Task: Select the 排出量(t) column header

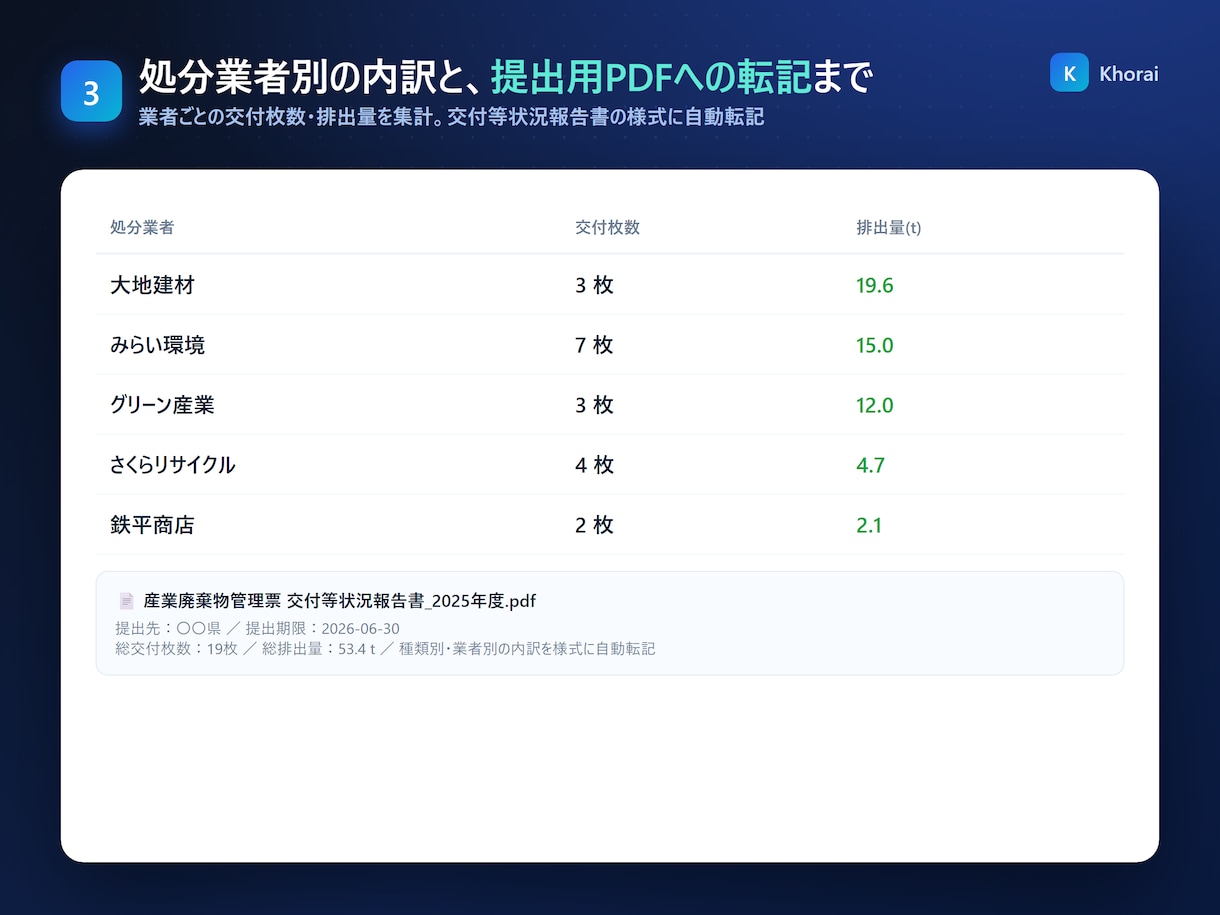Action: [889, 227]
